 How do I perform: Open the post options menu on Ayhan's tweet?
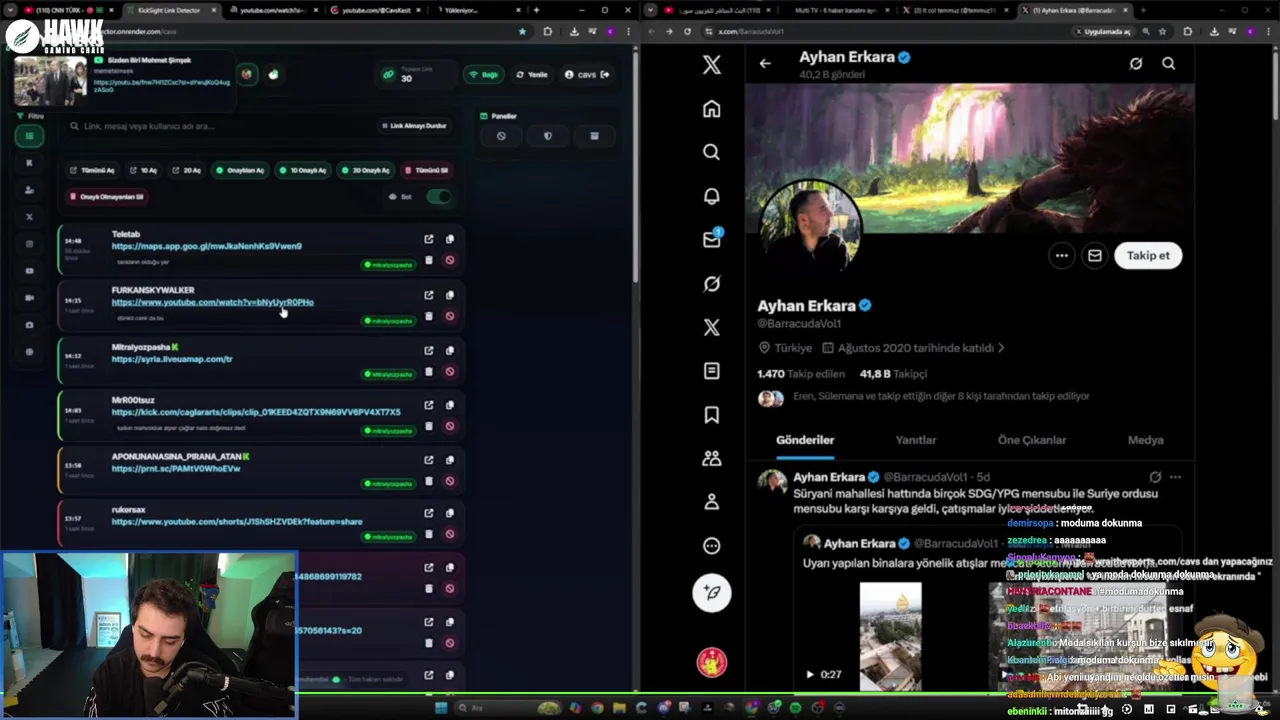click(x=1175, y=477)
